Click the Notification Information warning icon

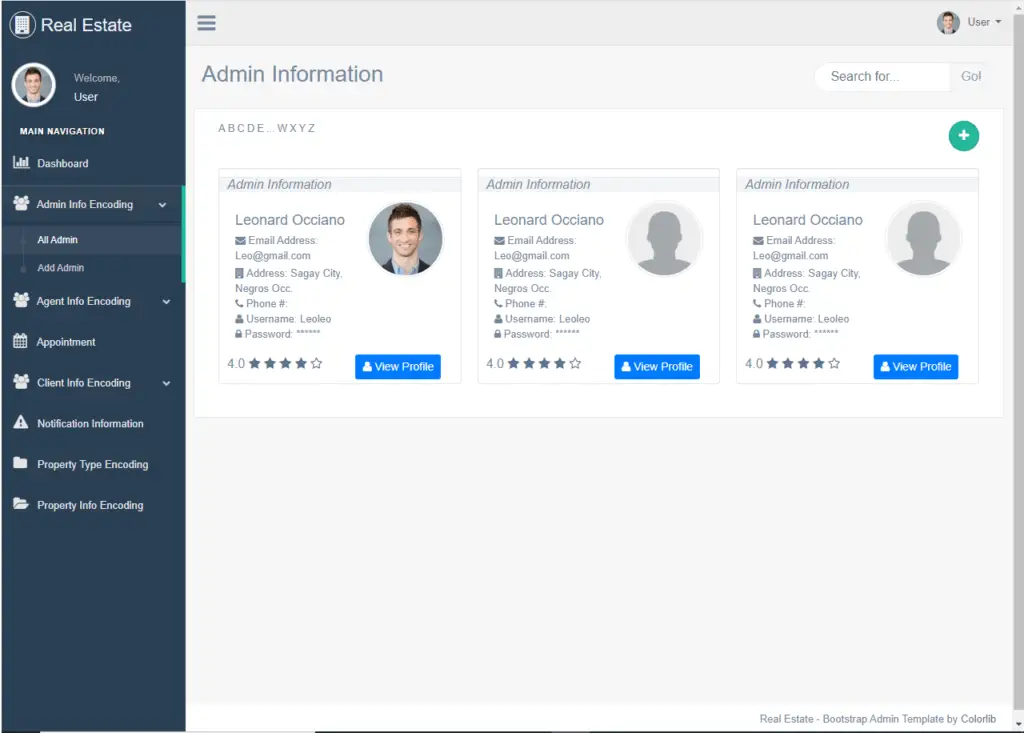(20, 423)
